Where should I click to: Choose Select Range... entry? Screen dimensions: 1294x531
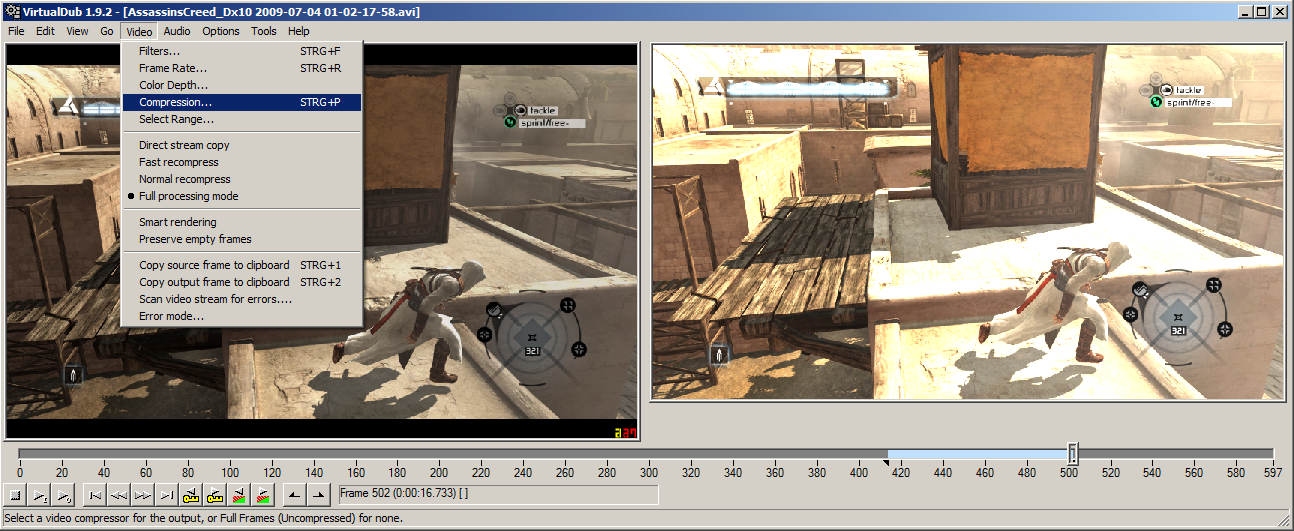(241, 119)
